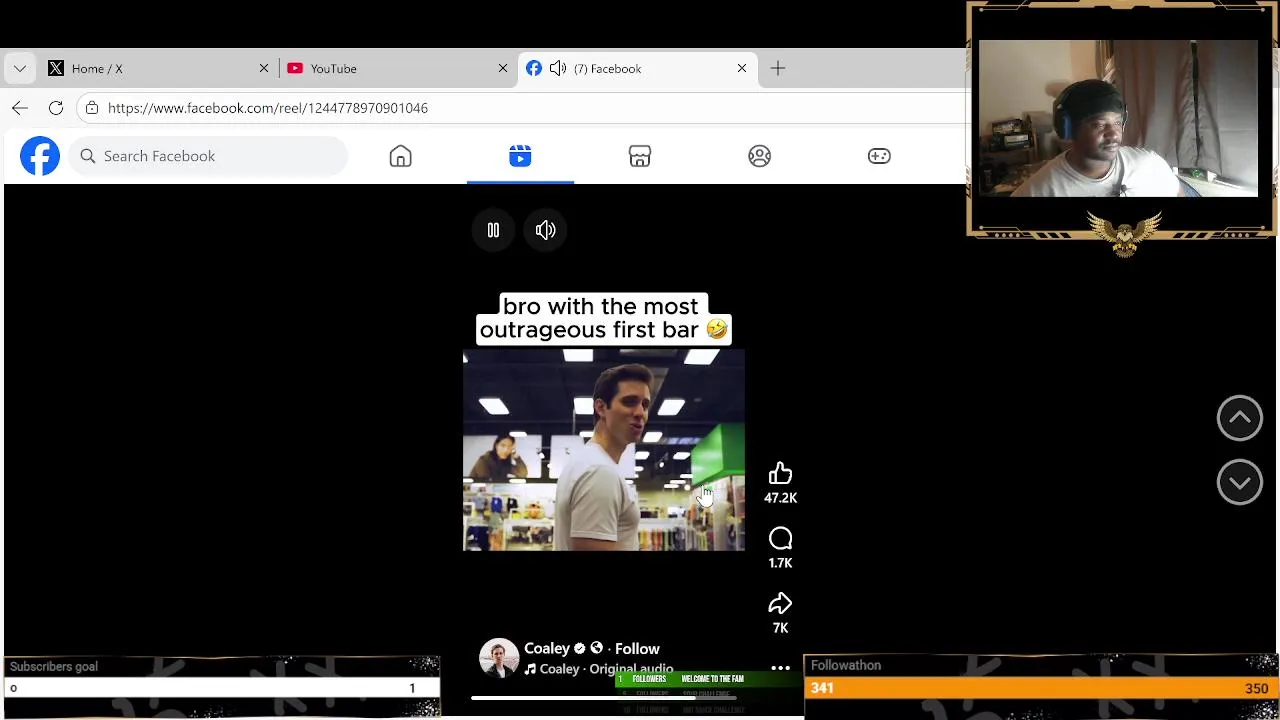Close the Home / X tab
This screenshot has width=1280, height=720.
[x=264, y=68]
